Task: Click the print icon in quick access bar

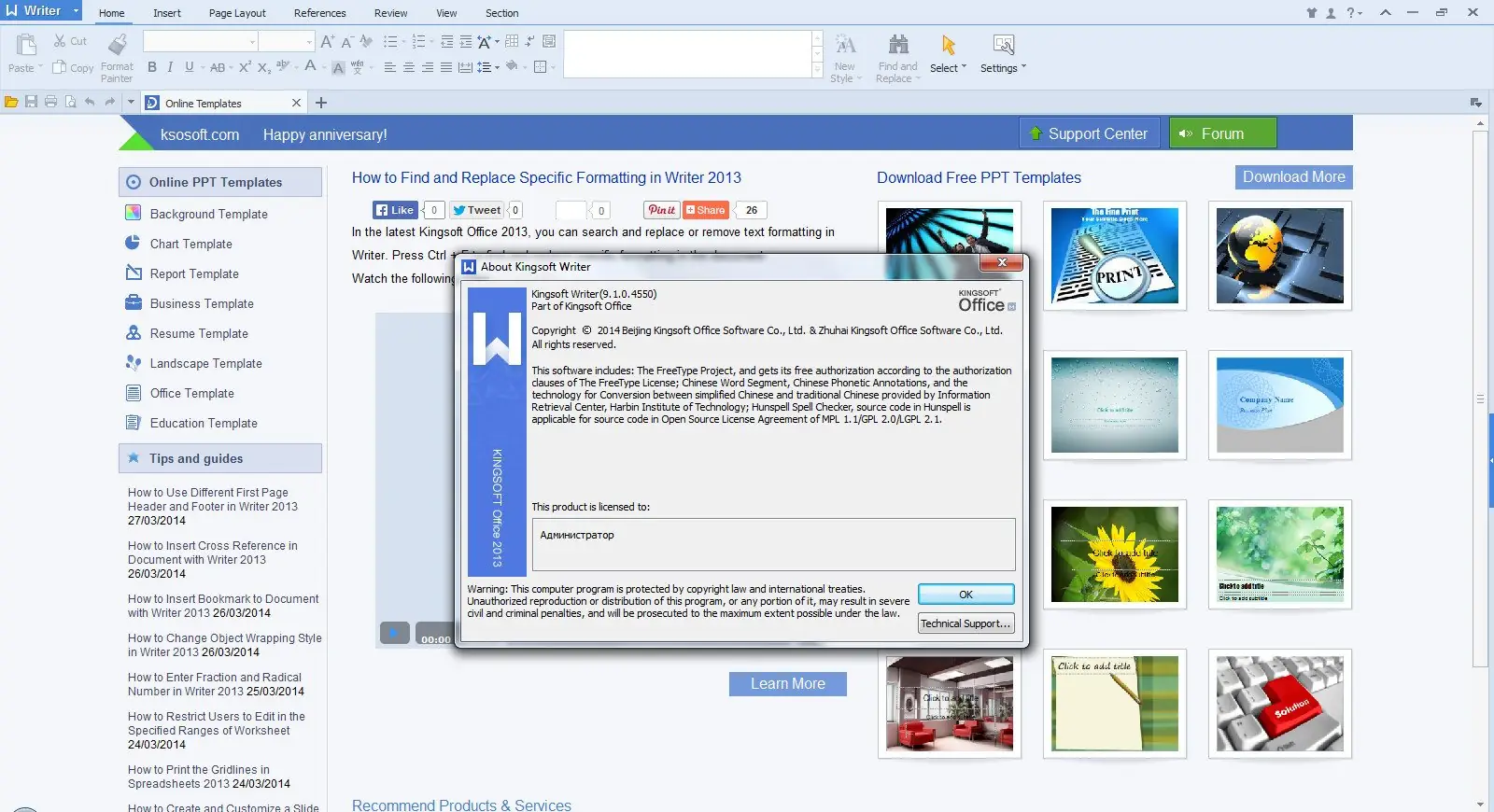Action: click(50, 102)
